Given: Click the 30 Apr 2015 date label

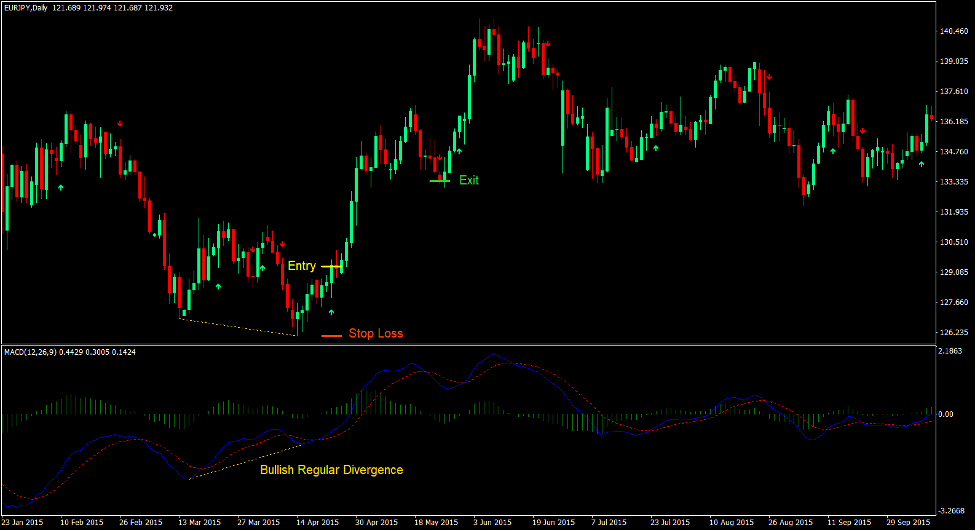Looking at the screenshot, I should point(376,522).
